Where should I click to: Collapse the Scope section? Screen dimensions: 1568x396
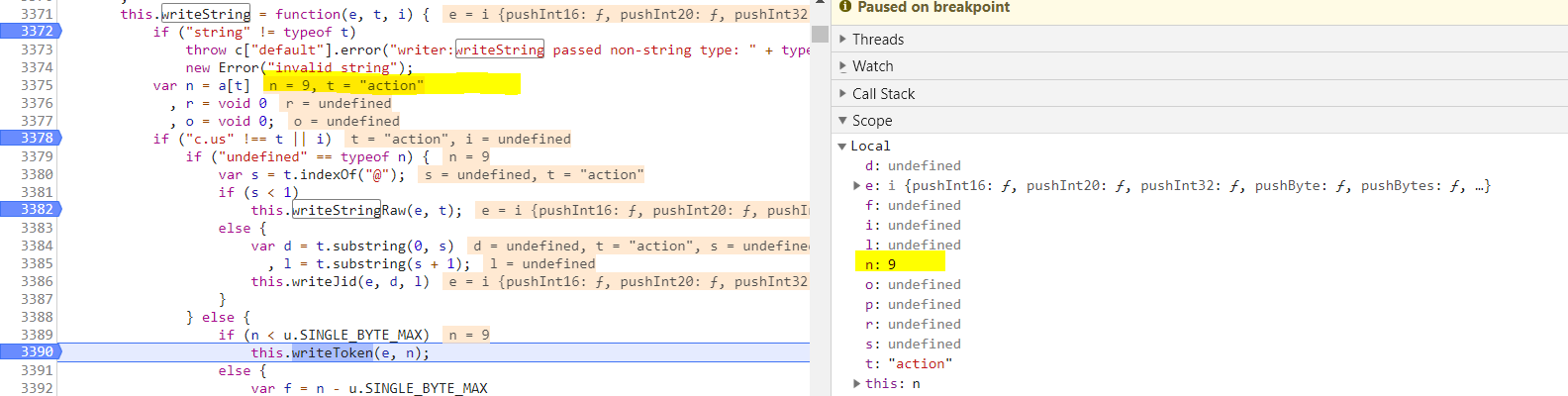842,121
